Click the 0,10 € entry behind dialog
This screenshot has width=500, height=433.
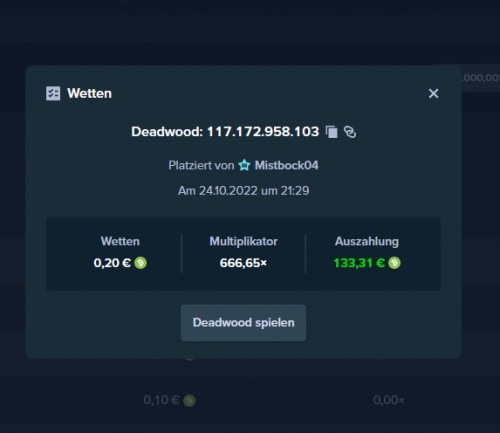click(161, 400)
